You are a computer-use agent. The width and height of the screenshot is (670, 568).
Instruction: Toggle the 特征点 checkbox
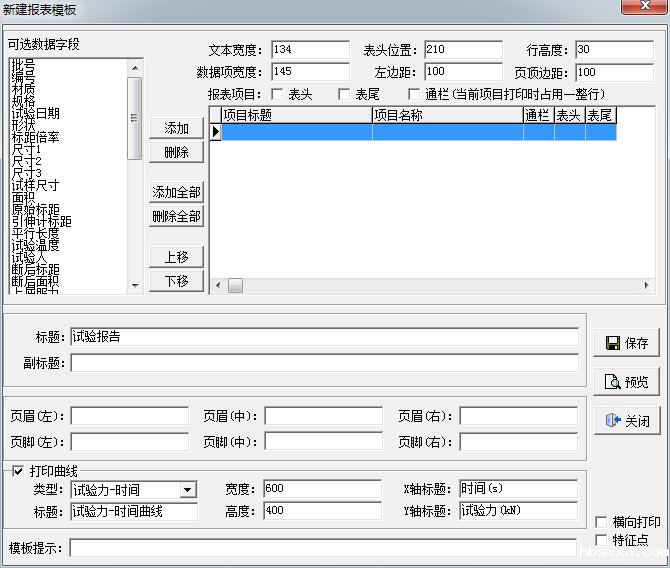tap(600, 540)
